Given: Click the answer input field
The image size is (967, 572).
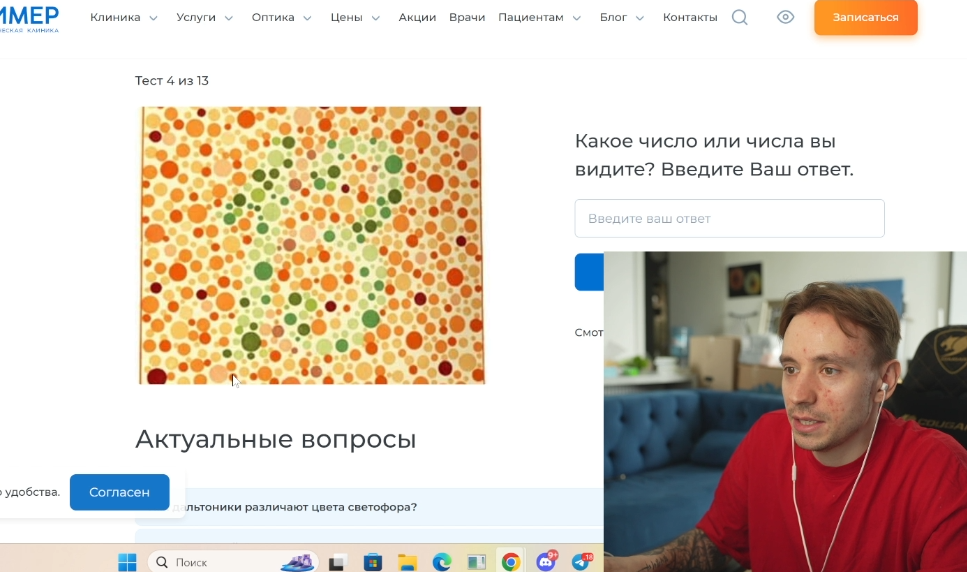Looking at the screenshot, I should (x=730, y=218).
